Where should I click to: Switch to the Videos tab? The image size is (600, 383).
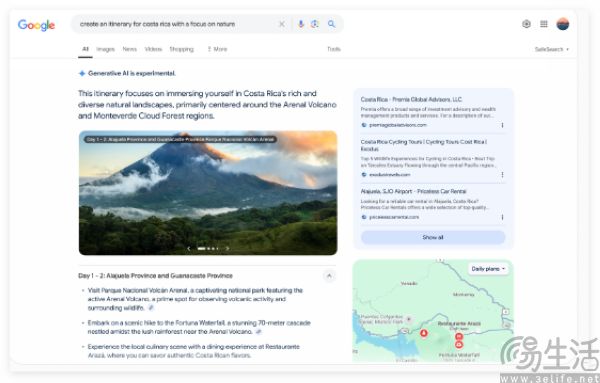click(153, 49)
